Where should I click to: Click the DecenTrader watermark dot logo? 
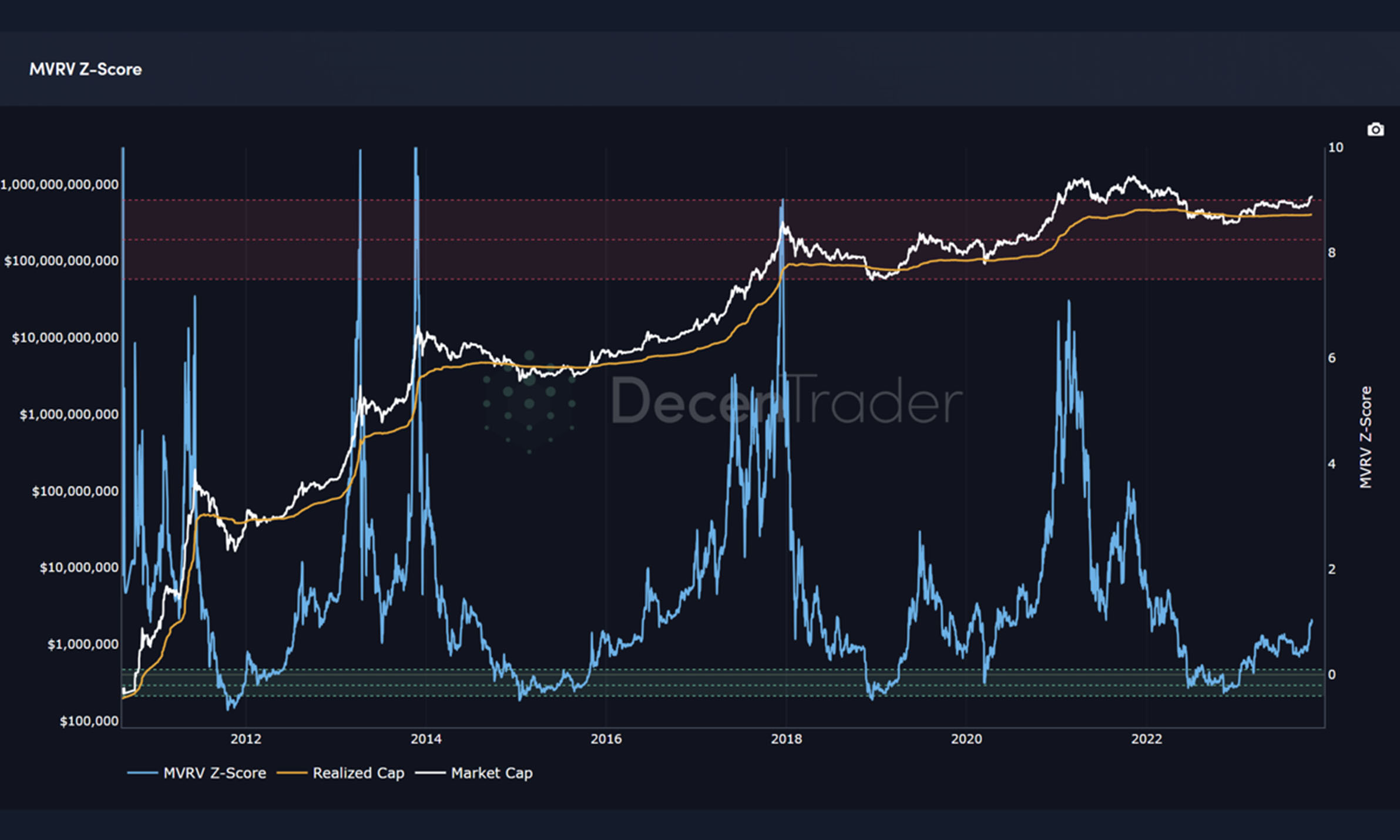(529, 402)
